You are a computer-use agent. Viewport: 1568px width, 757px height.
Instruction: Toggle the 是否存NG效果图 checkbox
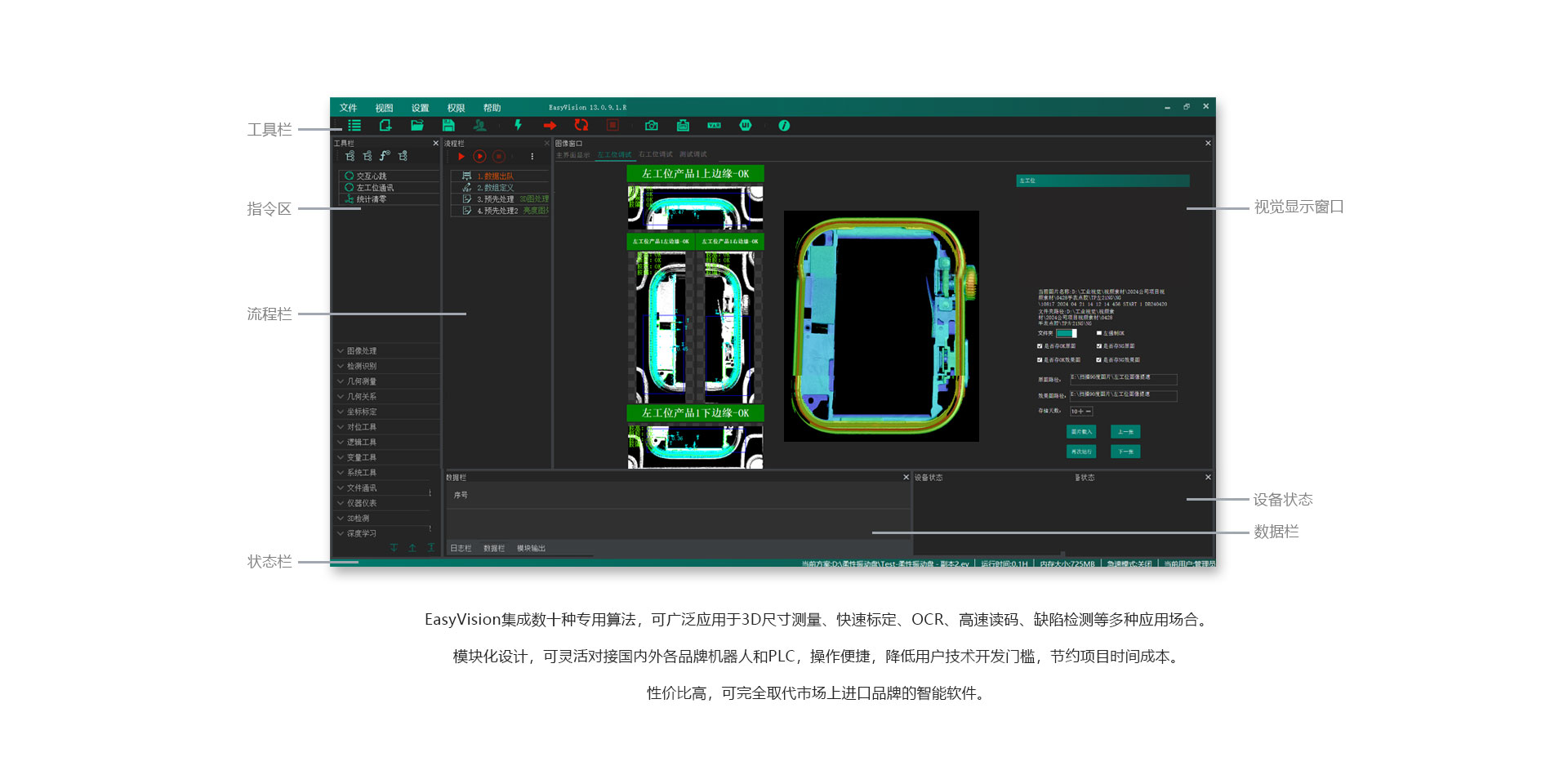[x=1098, y=359]
